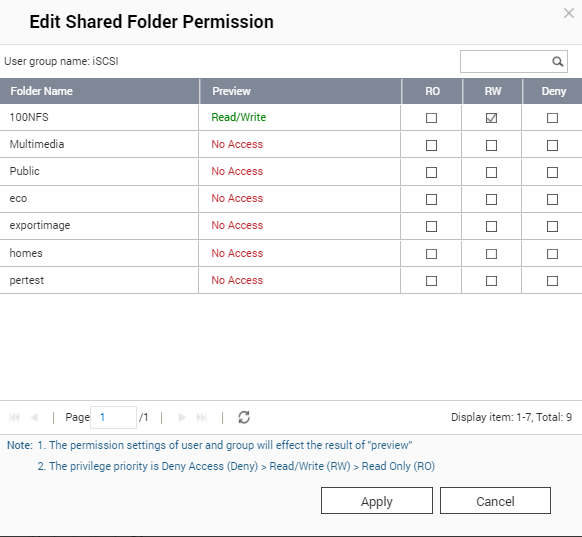Go to first page arrow icon
The width and height of the screenshot is (582, 537).
14,418
